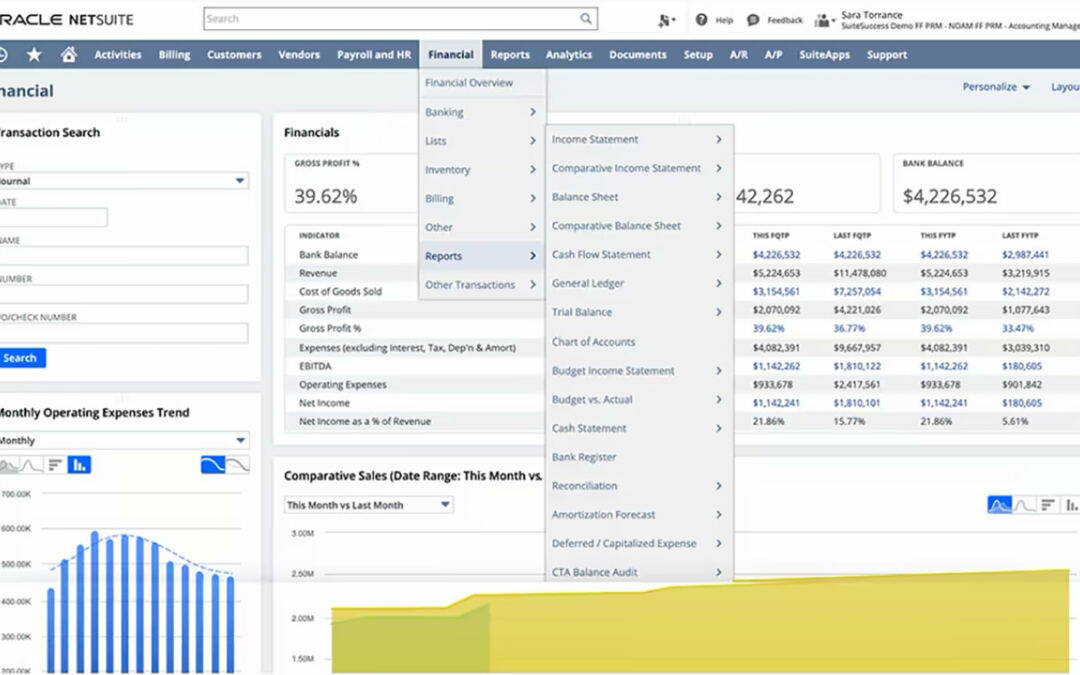Screen dimensions: 1080x675
Task: Open the Shortcuts star icon
Action: click(x=34, y=55)
